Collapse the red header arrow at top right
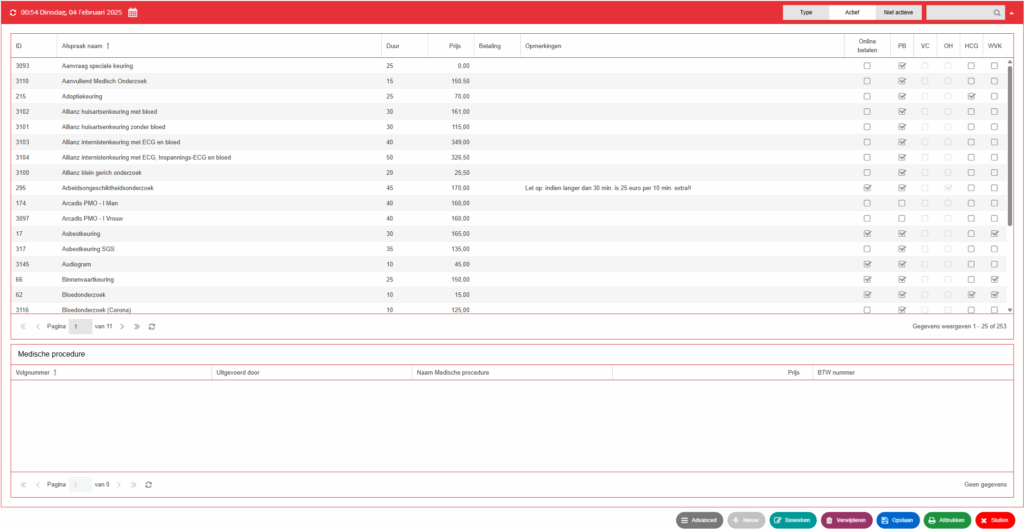This screenshot has width=1024, height=530. point(1012,12)
